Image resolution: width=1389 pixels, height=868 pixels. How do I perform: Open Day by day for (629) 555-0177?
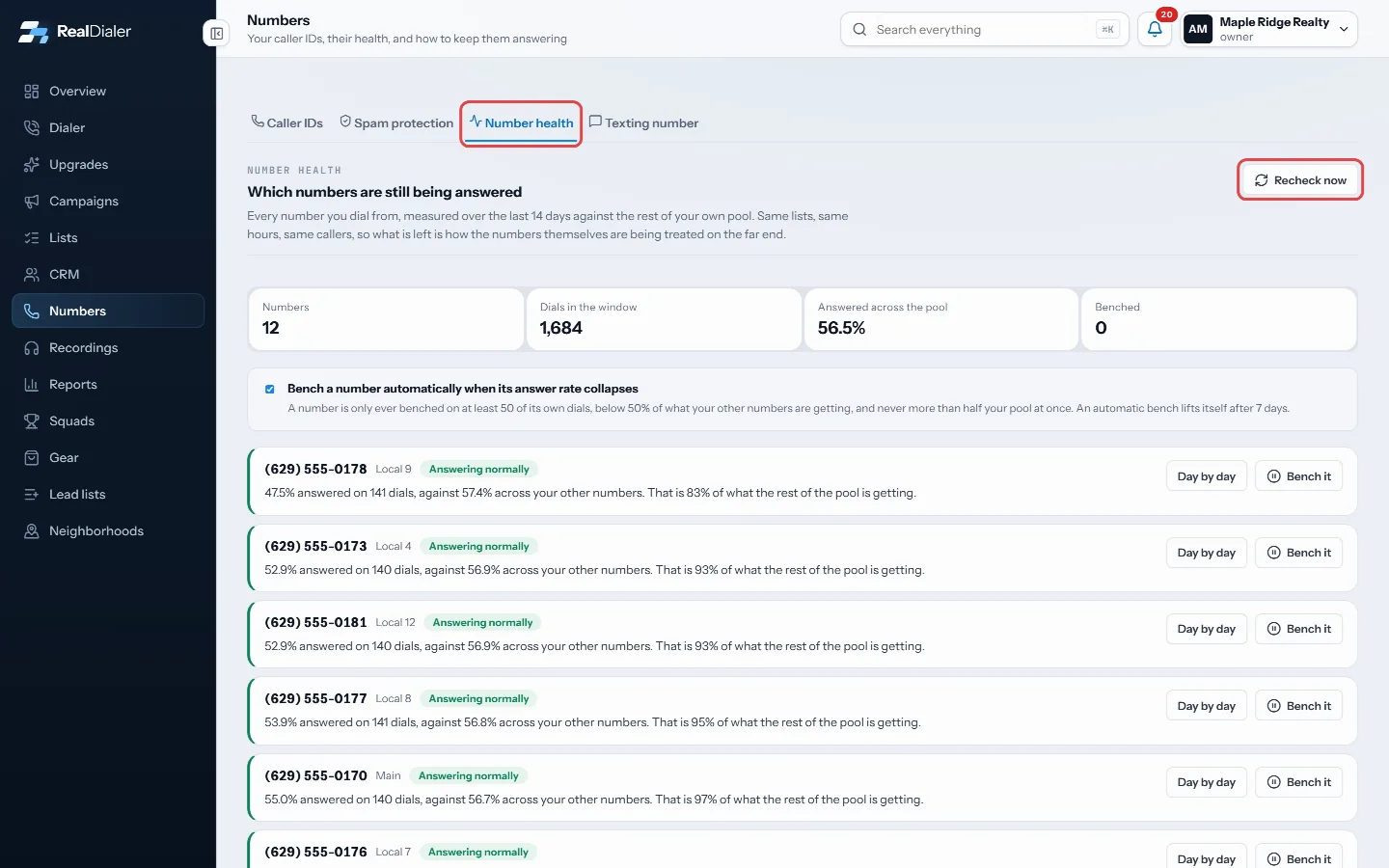click(1207, 706)
